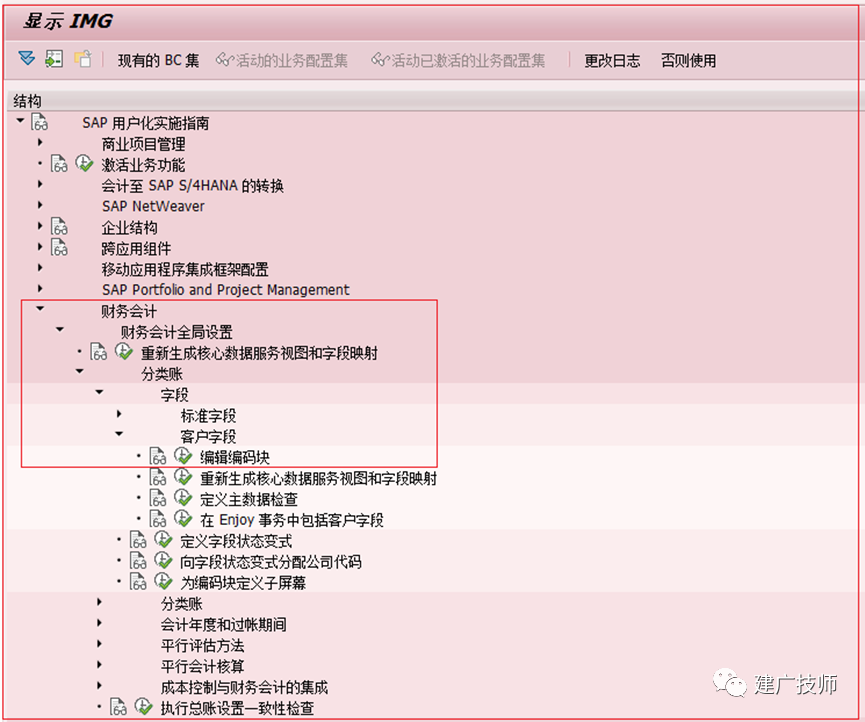Select the 编辑编码块 tree entry text
The image size is (865, 722).
235,457
